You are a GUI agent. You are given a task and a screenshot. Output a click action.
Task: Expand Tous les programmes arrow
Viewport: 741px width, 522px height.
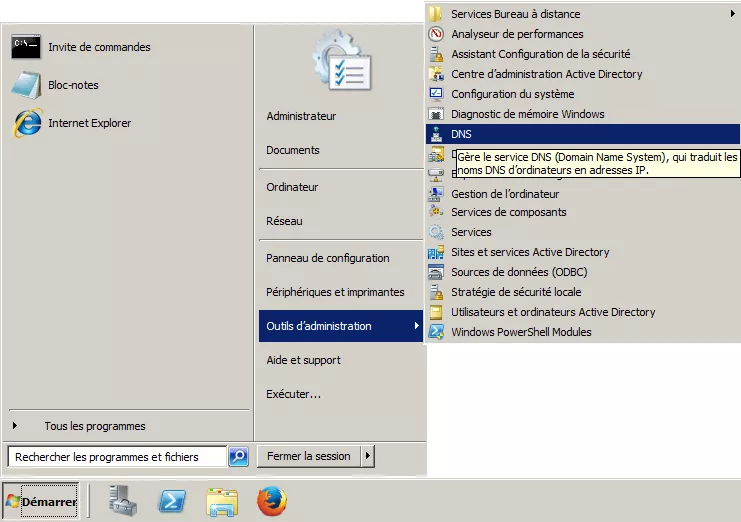click(x=15, y=426)
